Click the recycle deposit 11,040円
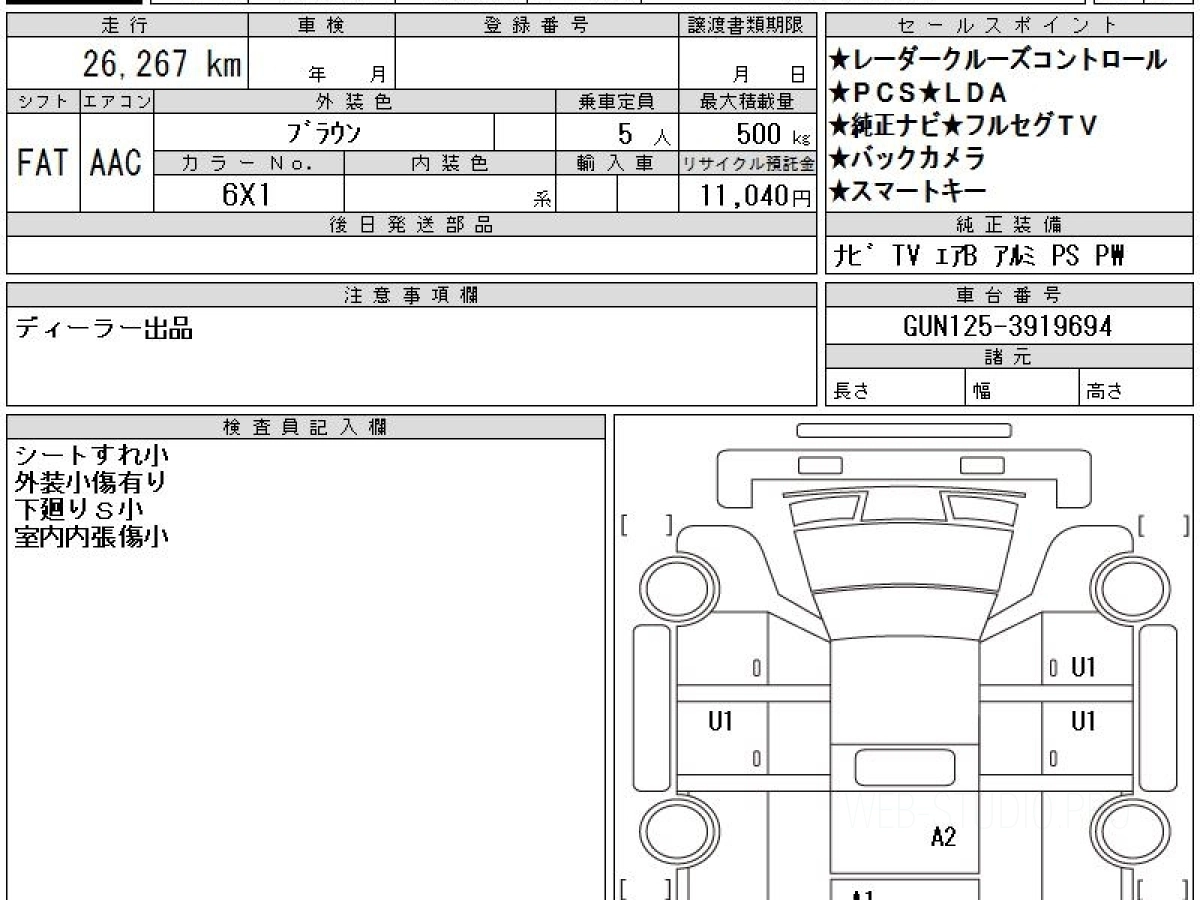The width and height of the screenshot is (1200, 900). [756, 195]
